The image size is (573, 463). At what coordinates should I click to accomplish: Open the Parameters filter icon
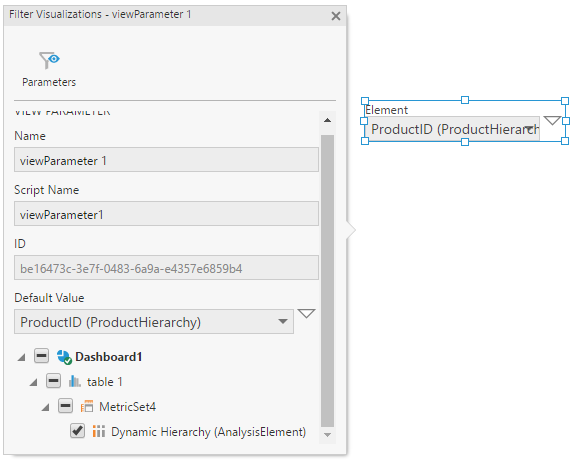pyautogui.click(x=49, y=60)
